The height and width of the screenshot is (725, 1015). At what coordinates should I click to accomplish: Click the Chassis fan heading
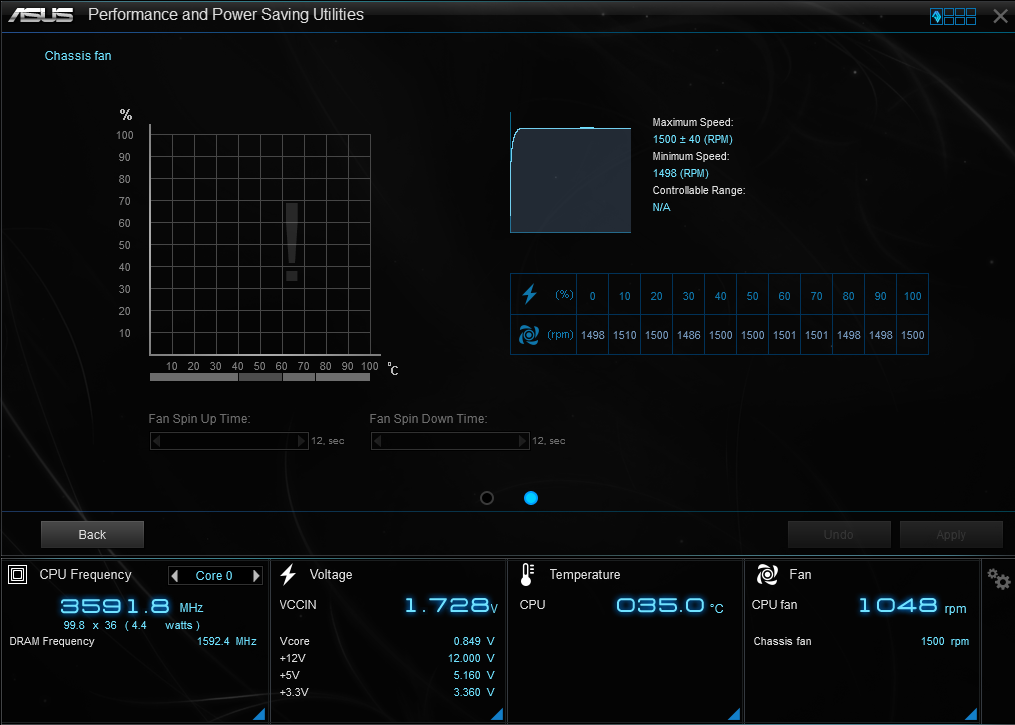pos(78,56)
